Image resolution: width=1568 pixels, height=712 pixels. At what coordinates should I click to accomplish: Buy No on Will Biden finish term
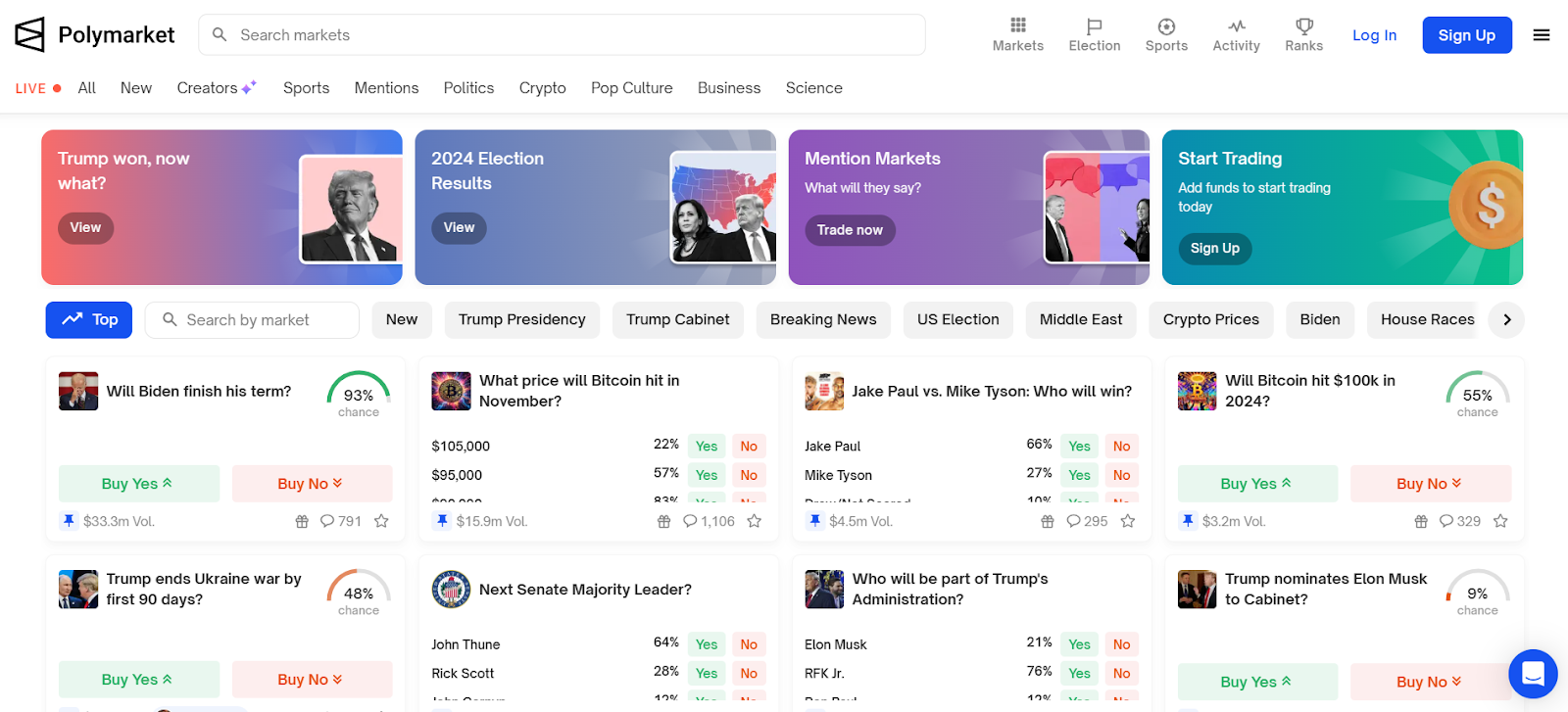pos(312,484)
